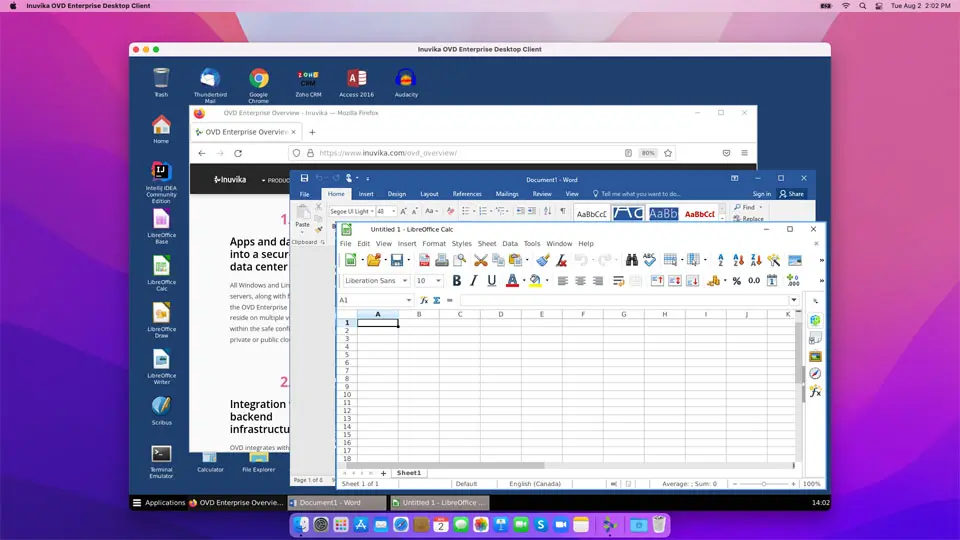Open Find & Replace binoculars icon
Viewport: 960px width, 540px height.
[x=632, y=260]
